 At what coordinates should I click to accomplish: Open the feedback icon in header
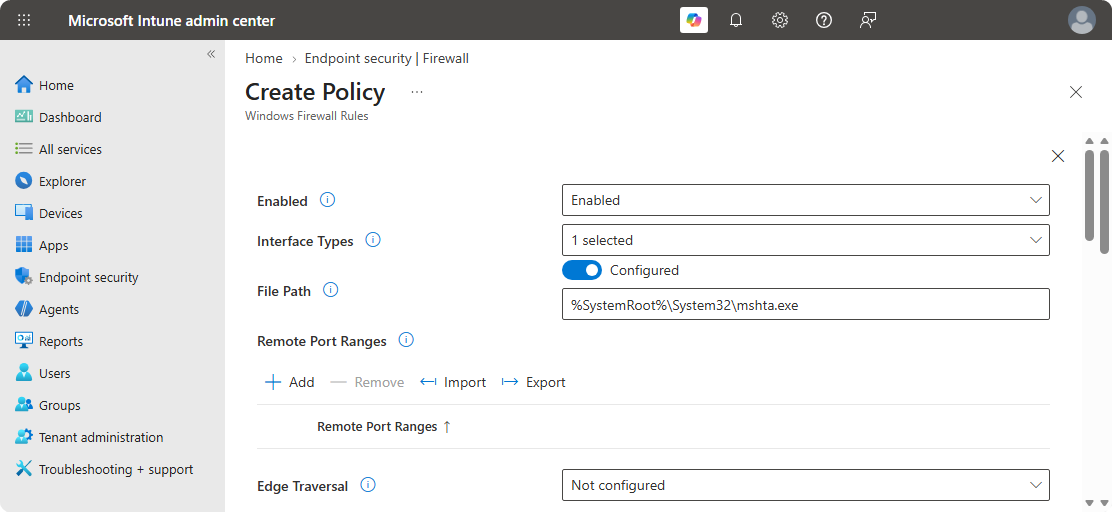[x=867, y=20]
